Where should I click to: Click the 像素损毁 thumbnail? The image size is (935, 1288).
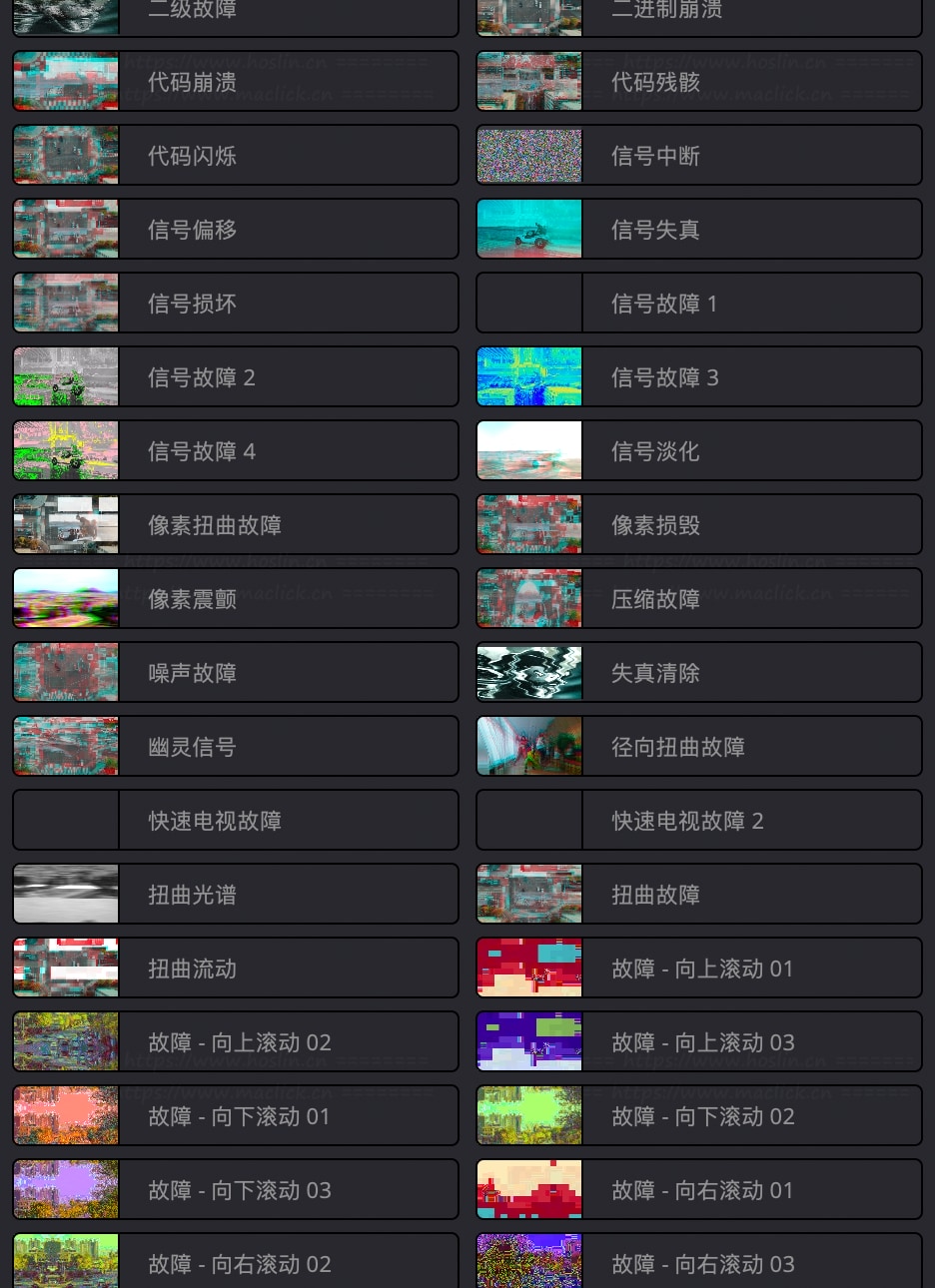pos(529,524)
